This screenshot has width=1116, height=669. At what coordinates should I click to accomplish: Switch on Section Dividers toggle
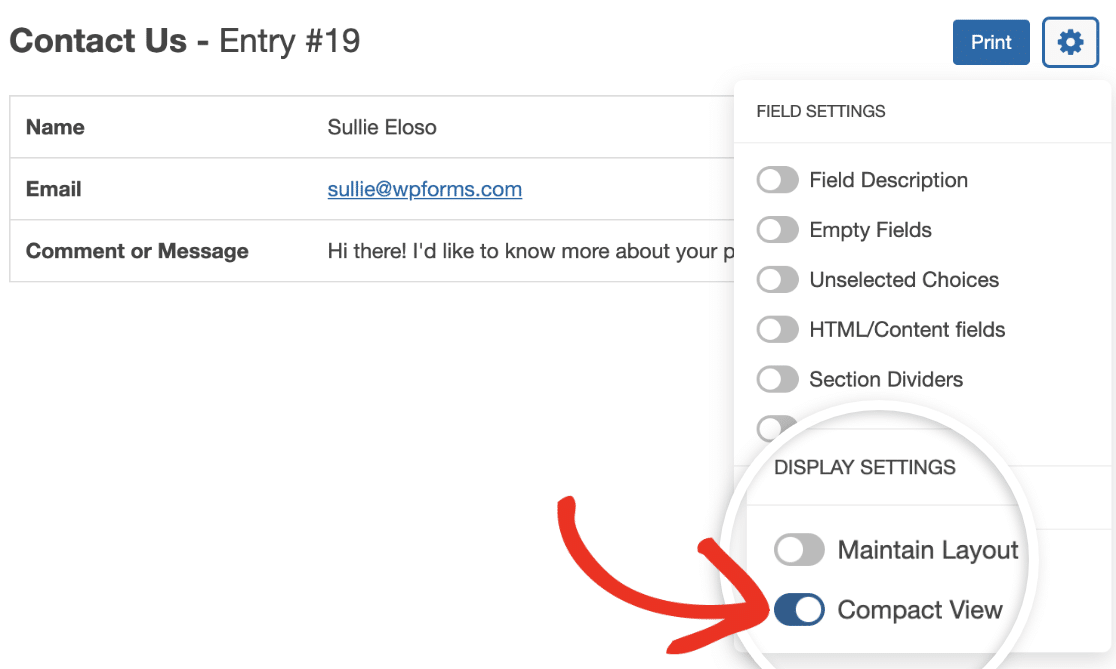(777, 379)
